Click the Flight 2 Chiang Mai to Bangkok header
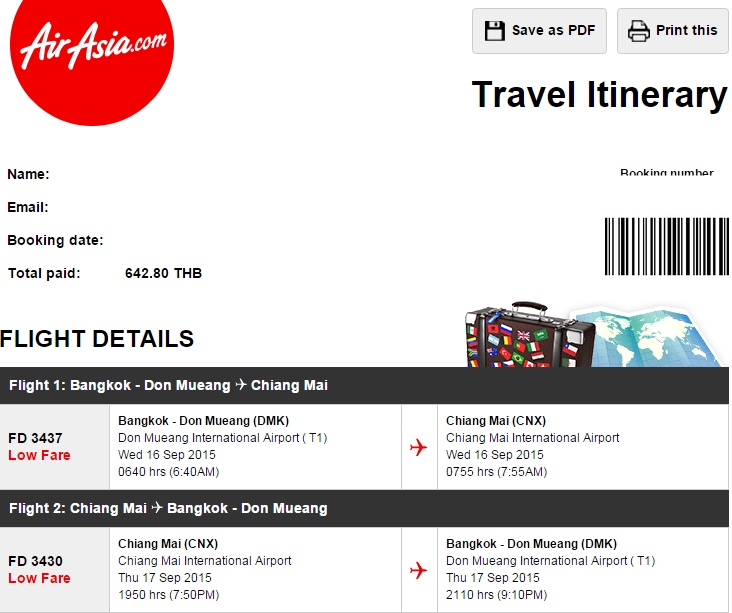This screenshot has width=732, height=613. click(x=168, y=508)
